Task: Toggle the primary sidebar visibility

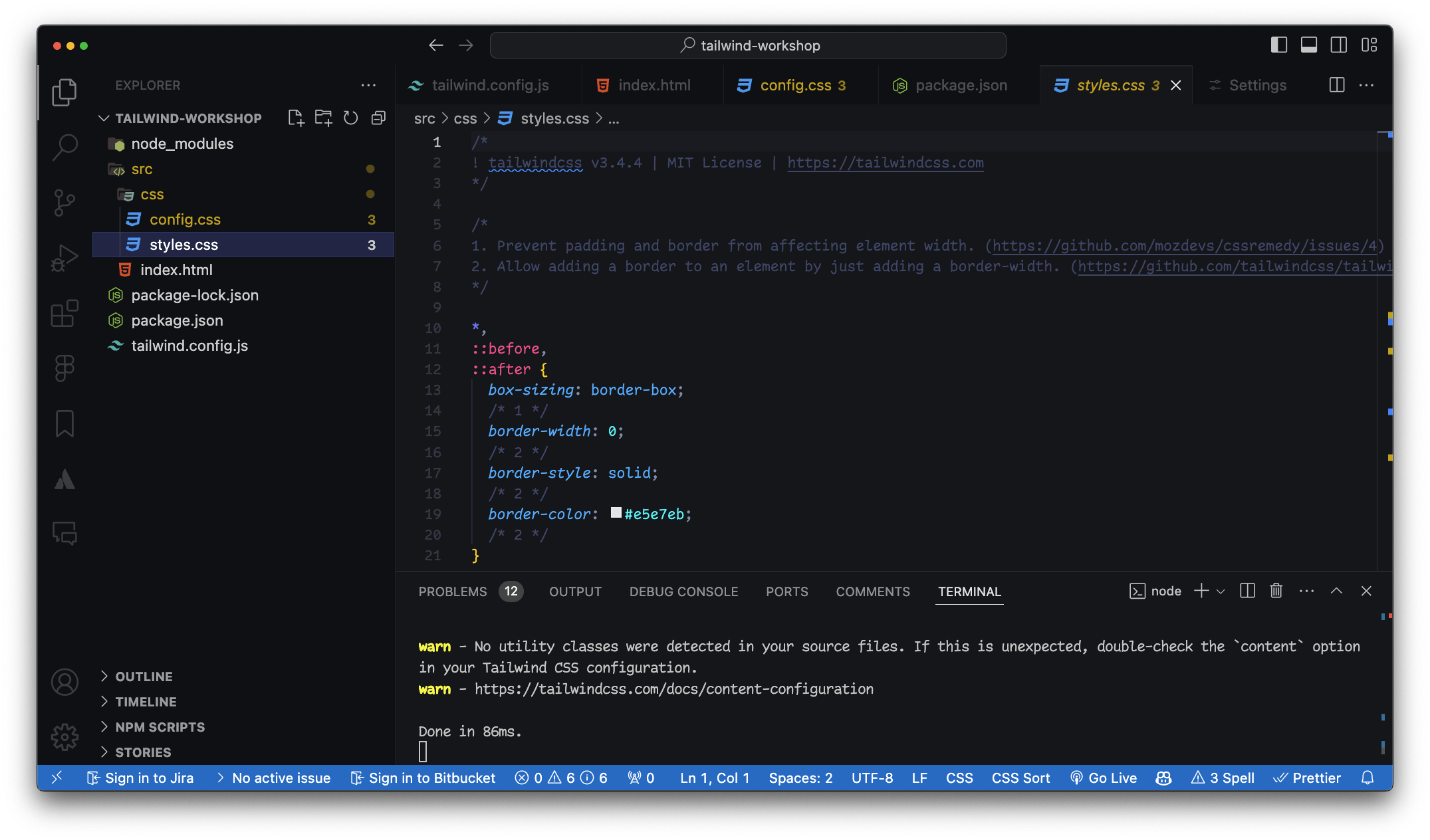Action: coord(1278,45)
